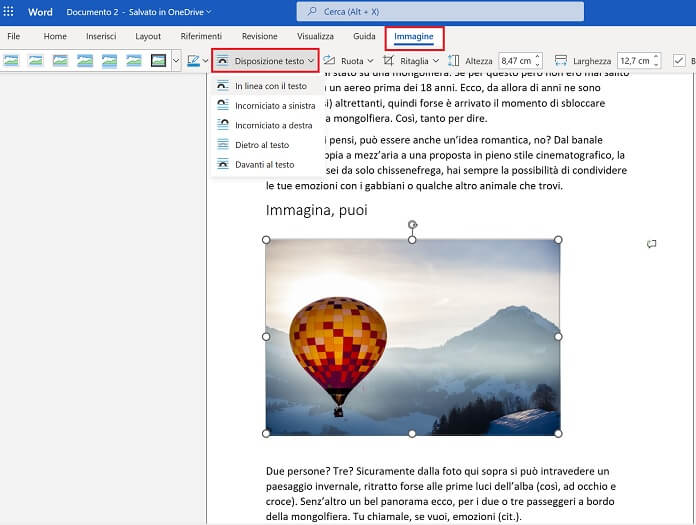Screen dimensions: 696x525
Task: Apply the fourth picture style thumbnail
Action: click(85, 61)
